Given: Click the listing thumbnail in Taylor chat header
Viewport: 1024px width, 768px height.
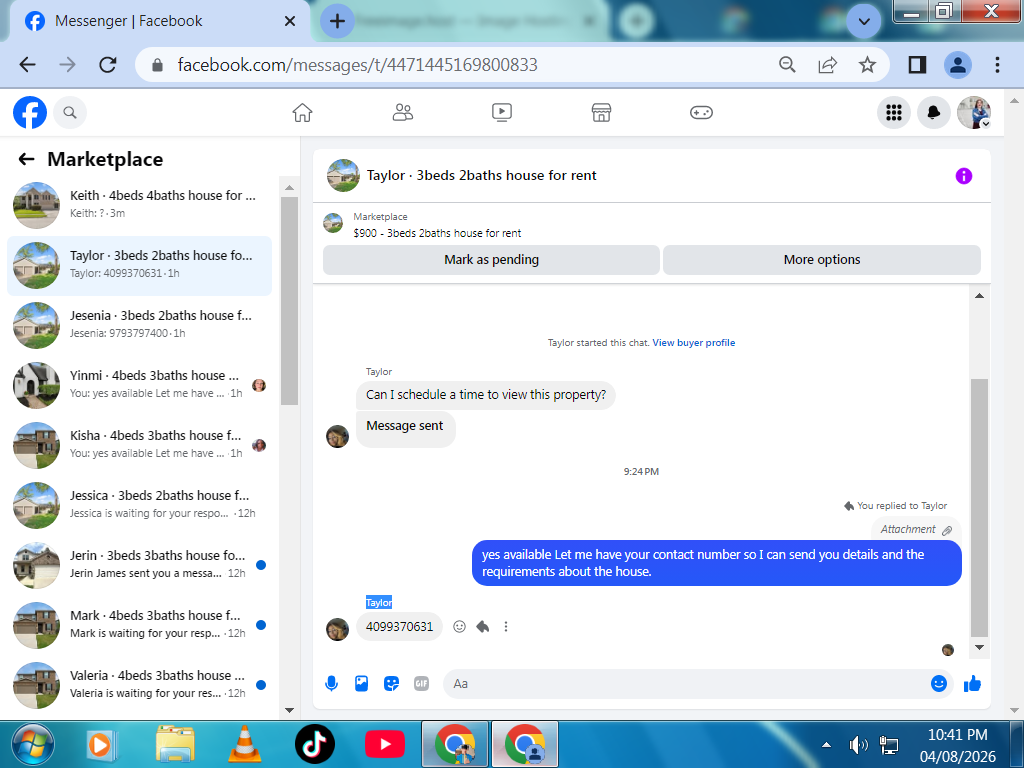Looking at the screenshot, I should click(344, 176).
